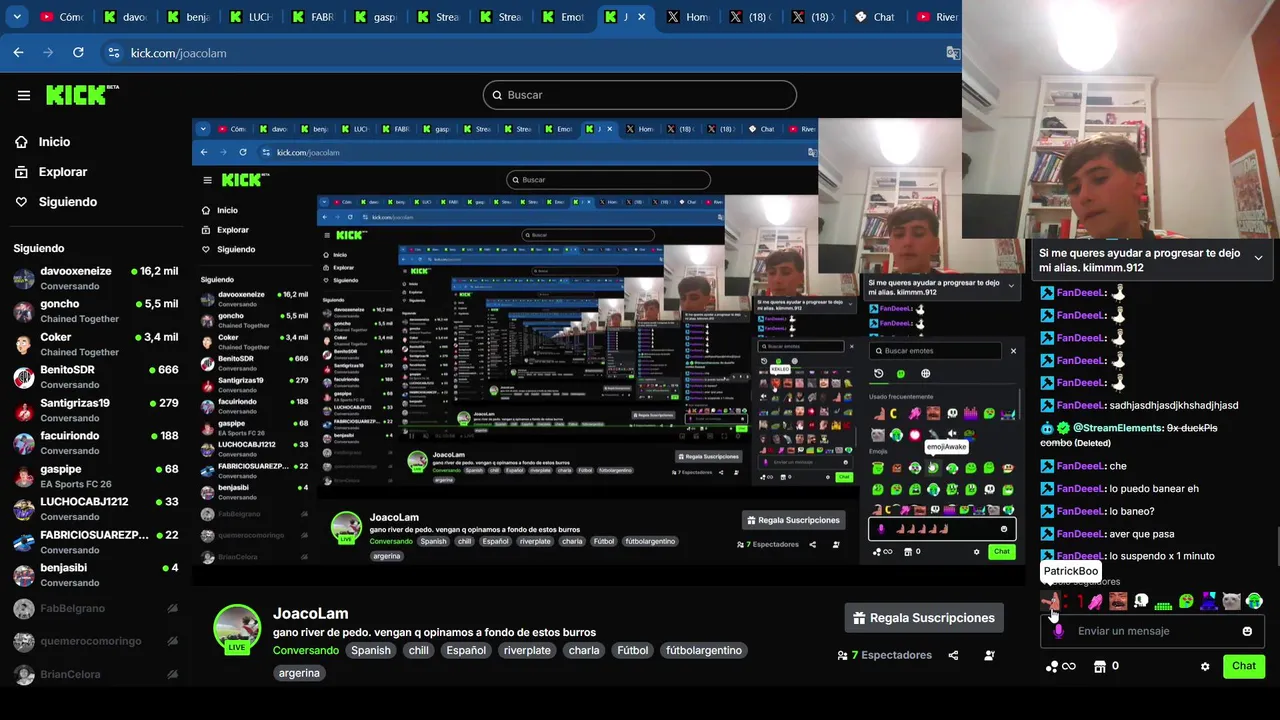The height and width of the screenshot is (720, 1280).
Task: Select the fútbolargentino tag
Action: click(704, 650)
